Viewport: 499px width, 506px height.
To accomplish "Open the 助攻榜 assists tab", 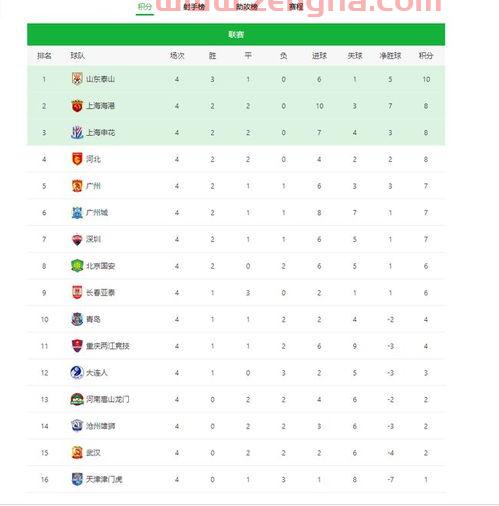I will [x=247, y=7].
